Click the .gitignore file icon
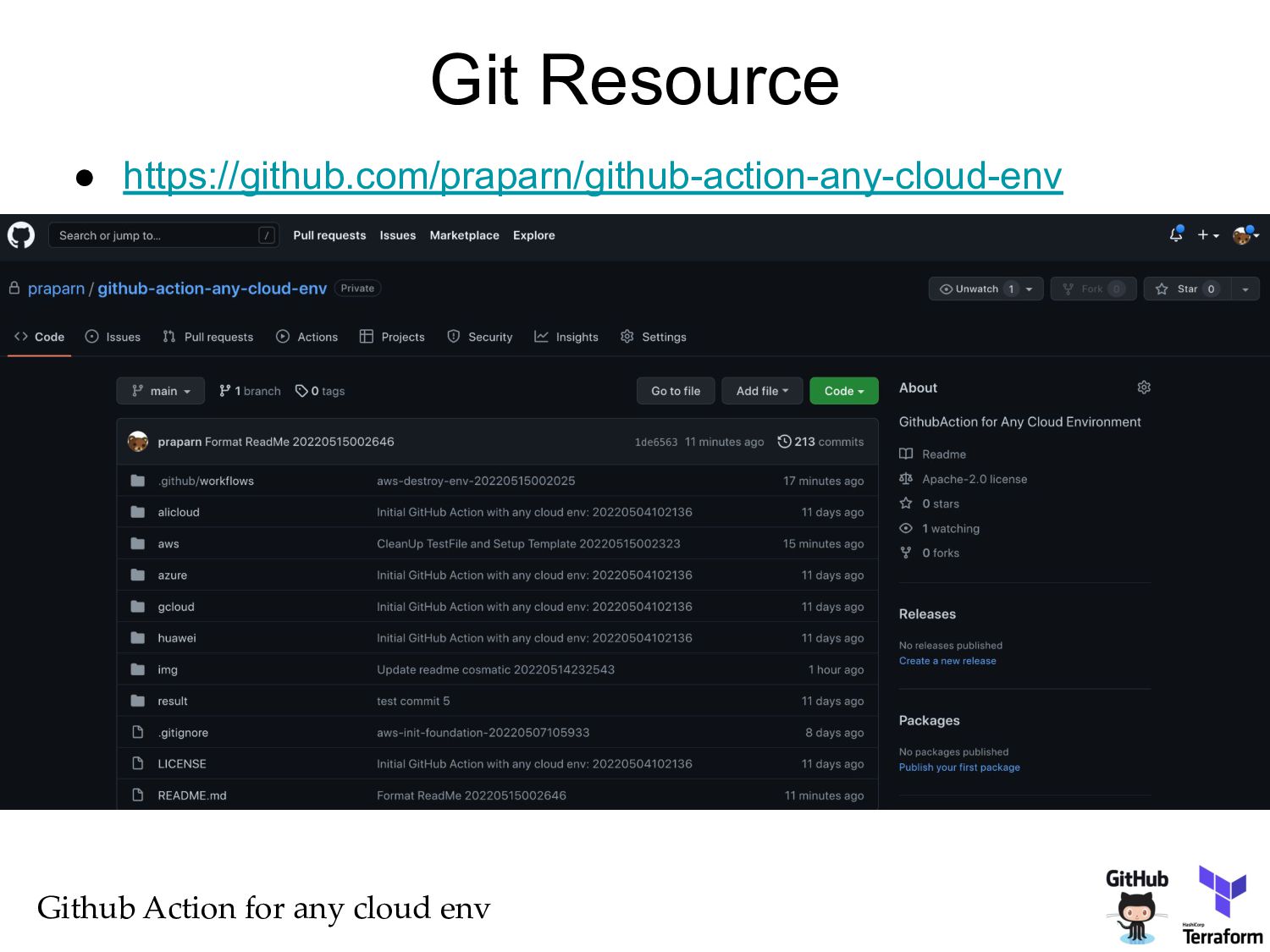 pyautogui.click(x=138, y=732)
